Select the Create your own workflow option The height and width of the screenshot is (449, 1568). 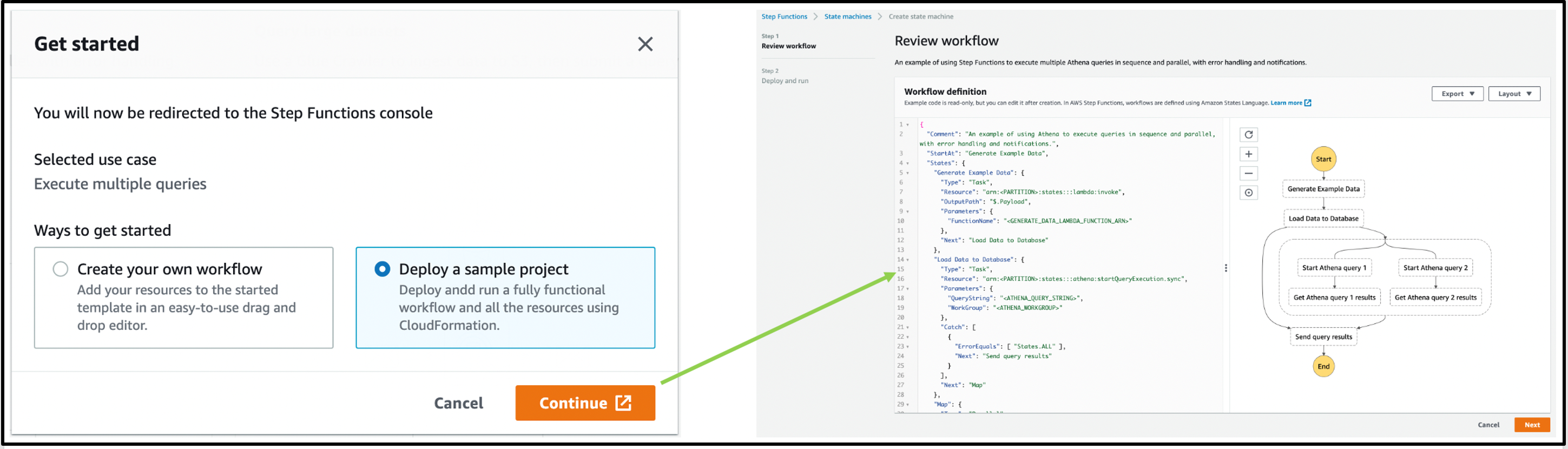(x=60, y=269)
